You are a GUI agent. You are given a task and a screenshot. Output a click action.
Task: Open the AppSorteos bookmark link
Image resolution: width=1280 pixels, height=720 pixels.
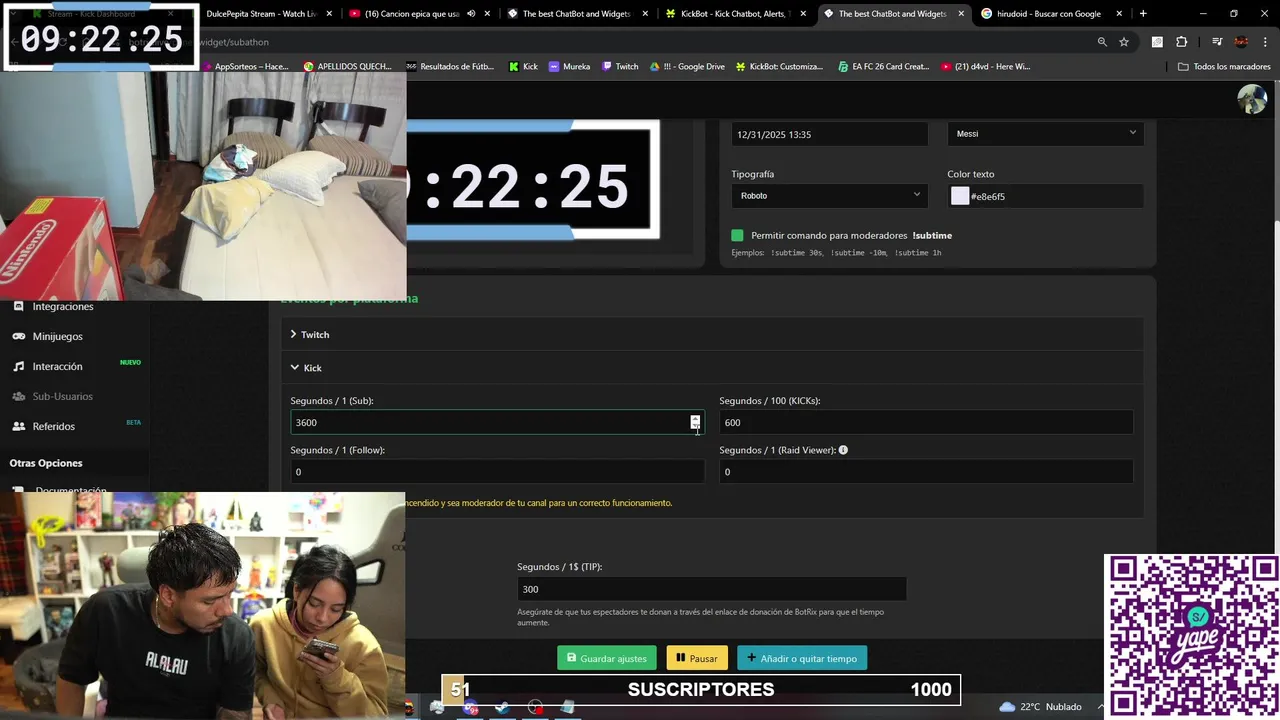pos(245,66)
